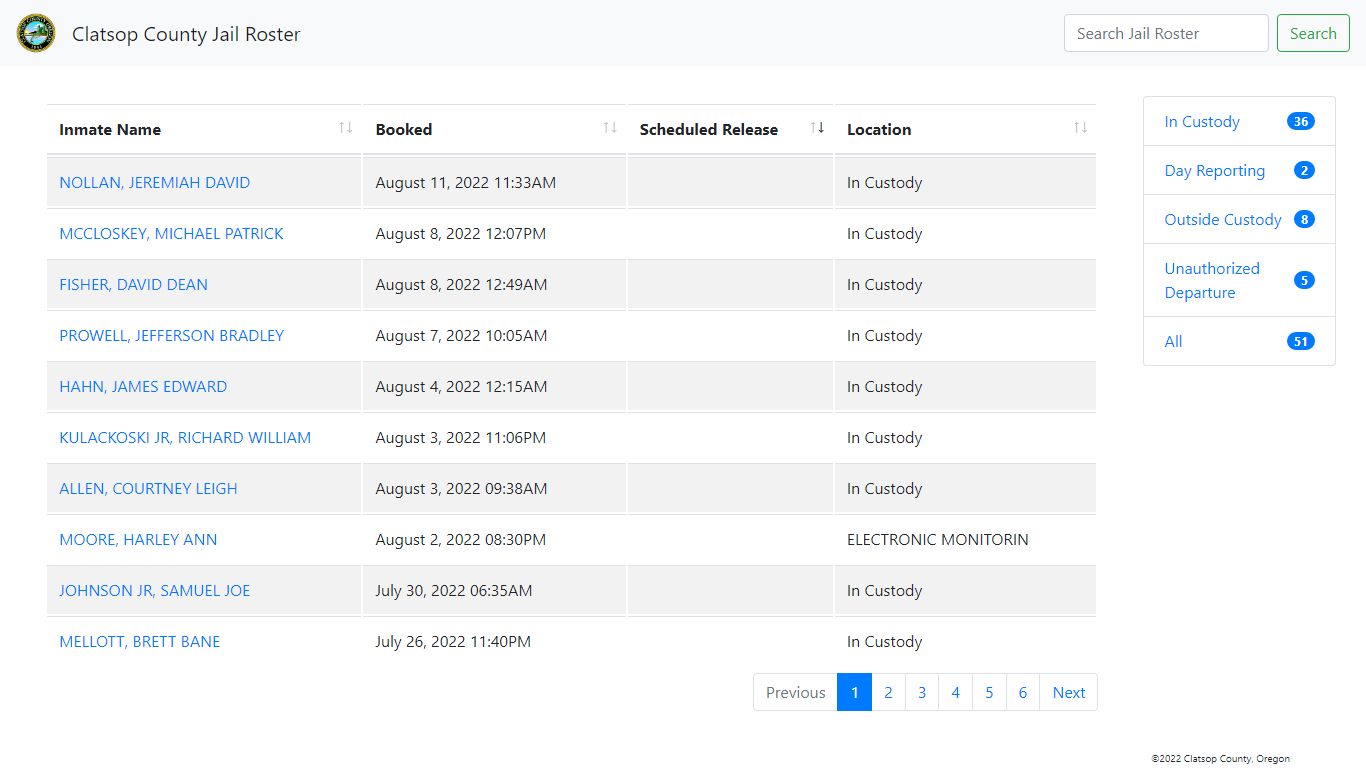The image size is (1366, 768).
Task: Show All inmates filter
Action: point(1173,342)
